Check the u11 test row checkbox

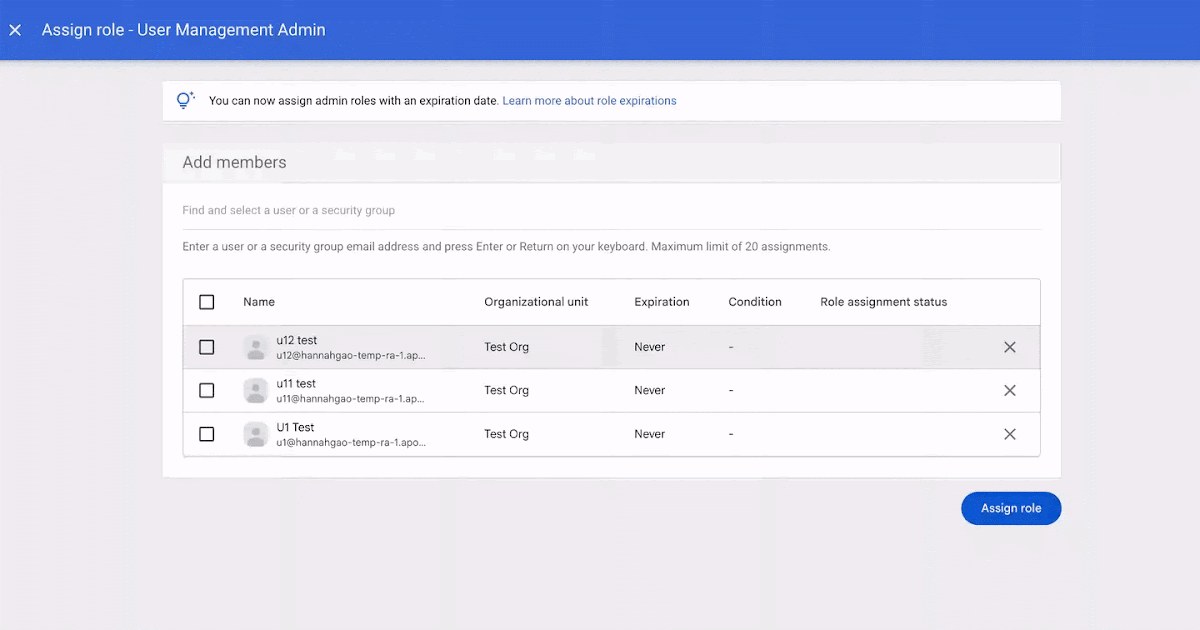tap(207, 390)
